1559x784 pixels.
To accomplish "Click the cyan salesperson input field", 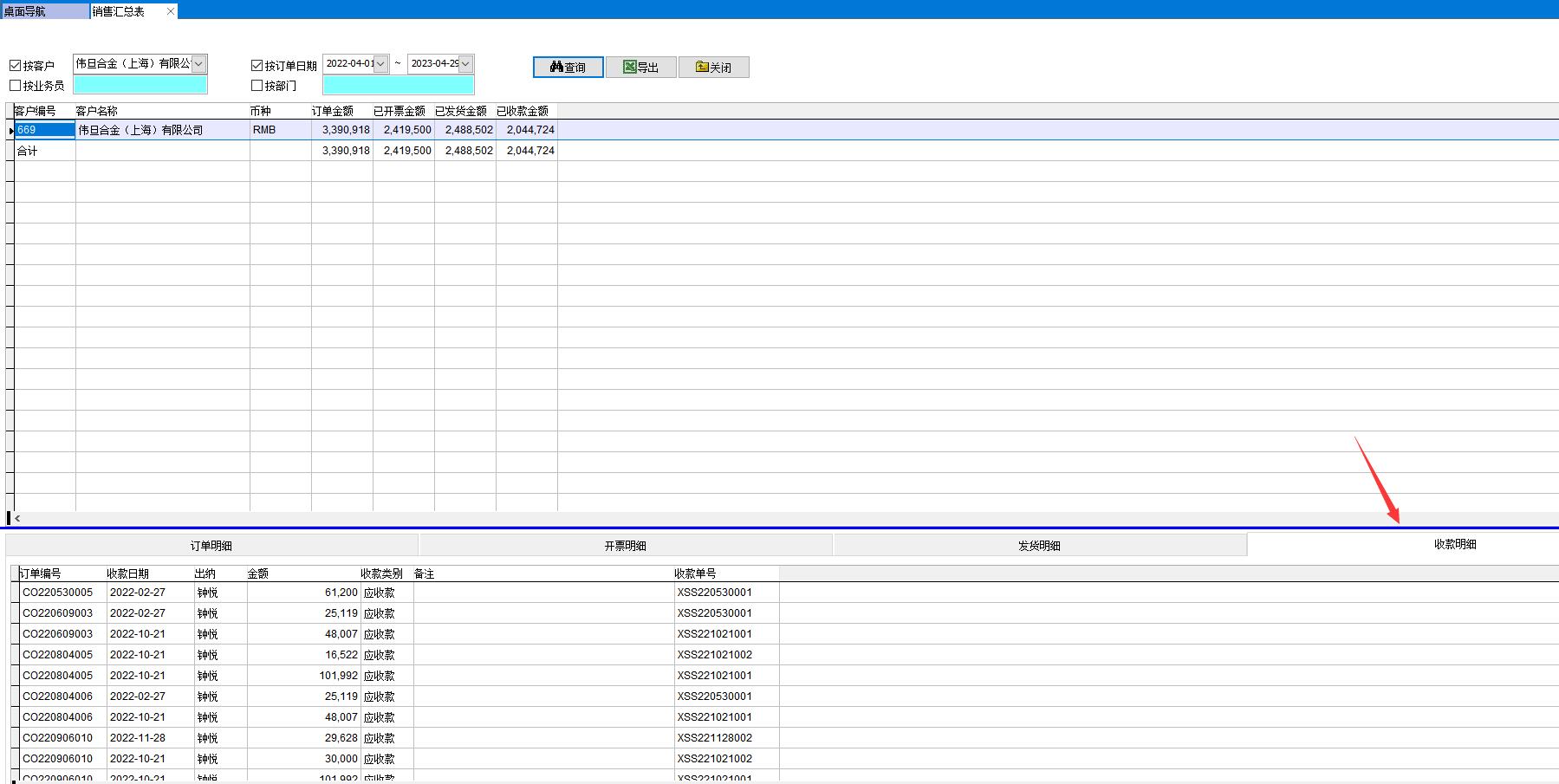I will 140,85.
